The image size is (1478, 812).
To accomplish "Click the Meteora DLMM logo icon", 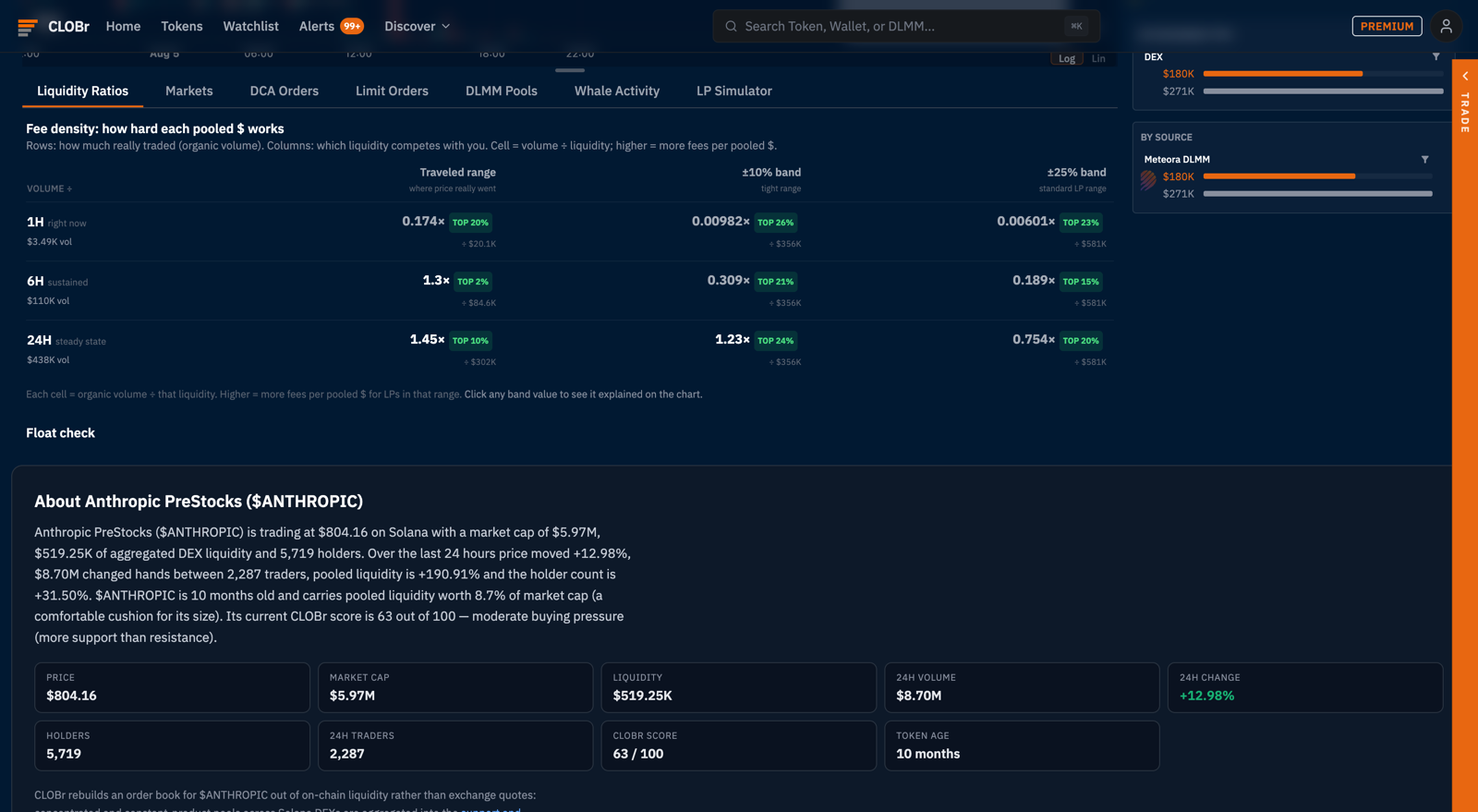I will click(1148, 180).
